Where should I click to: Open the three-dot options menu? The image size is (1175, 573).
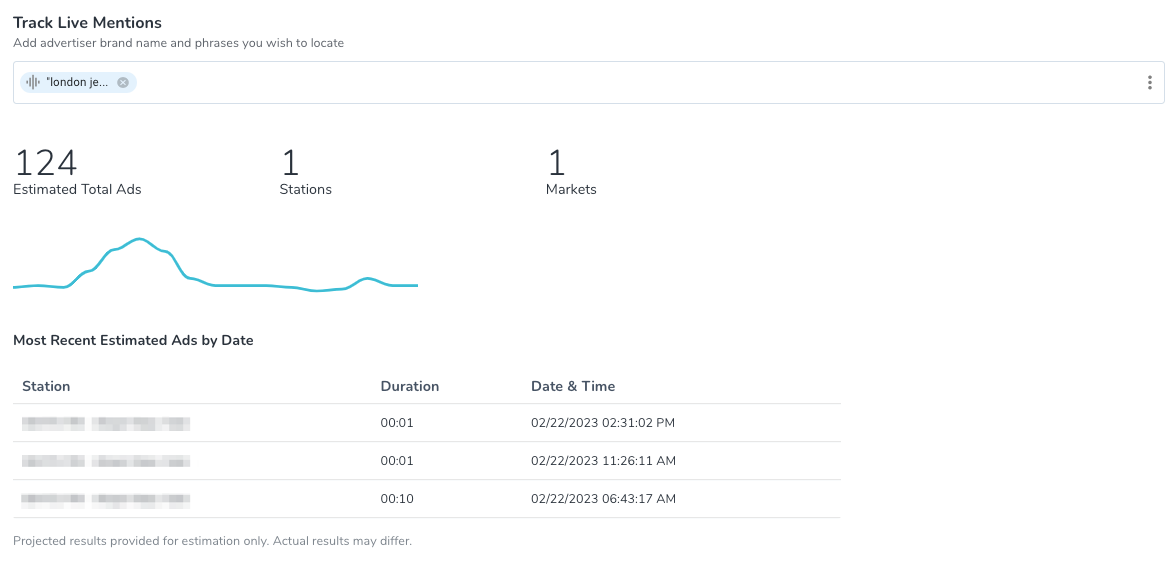pos(1149,83)
